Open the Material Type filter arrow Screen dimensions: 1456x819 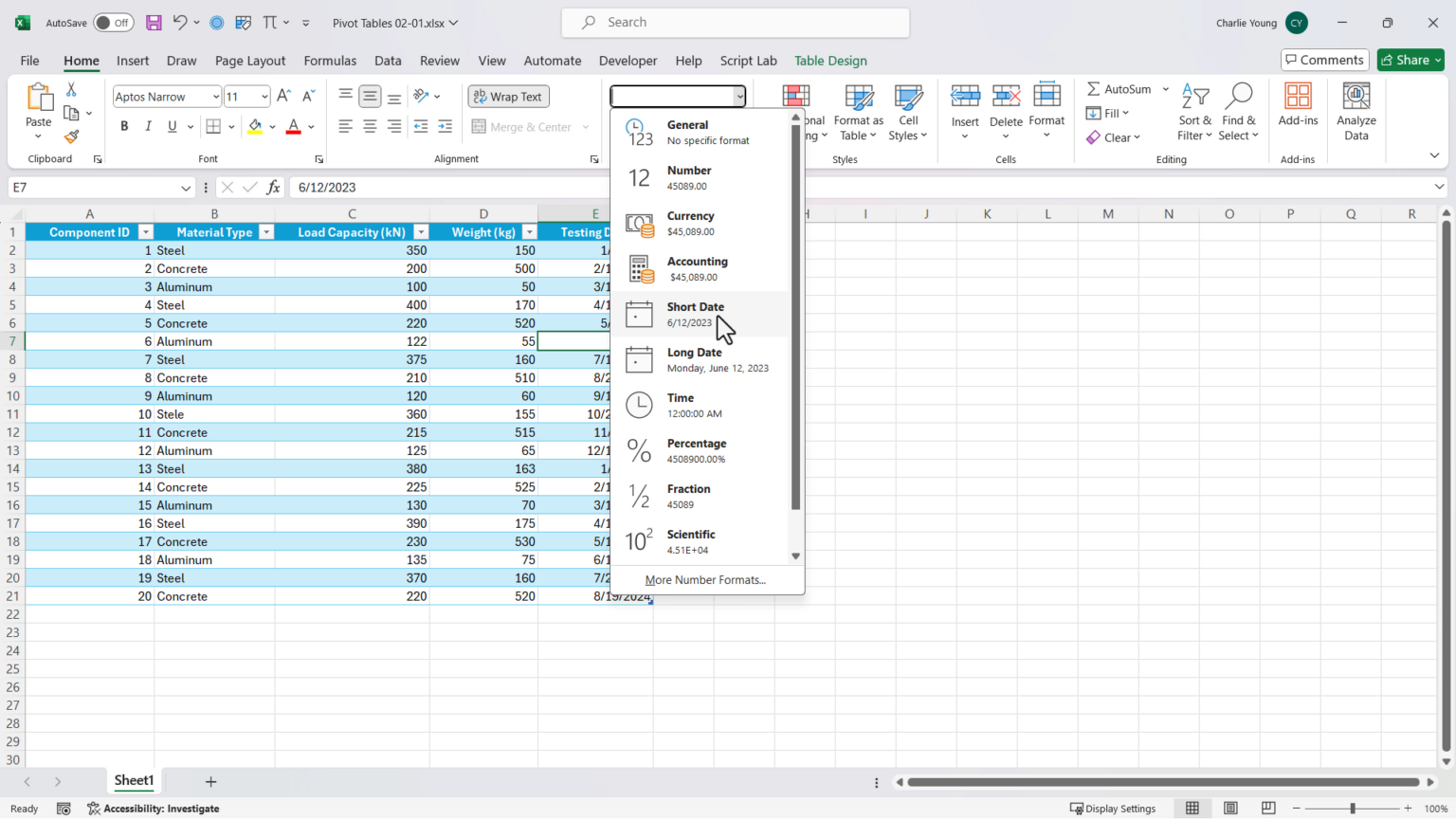[x=265, y=231]
